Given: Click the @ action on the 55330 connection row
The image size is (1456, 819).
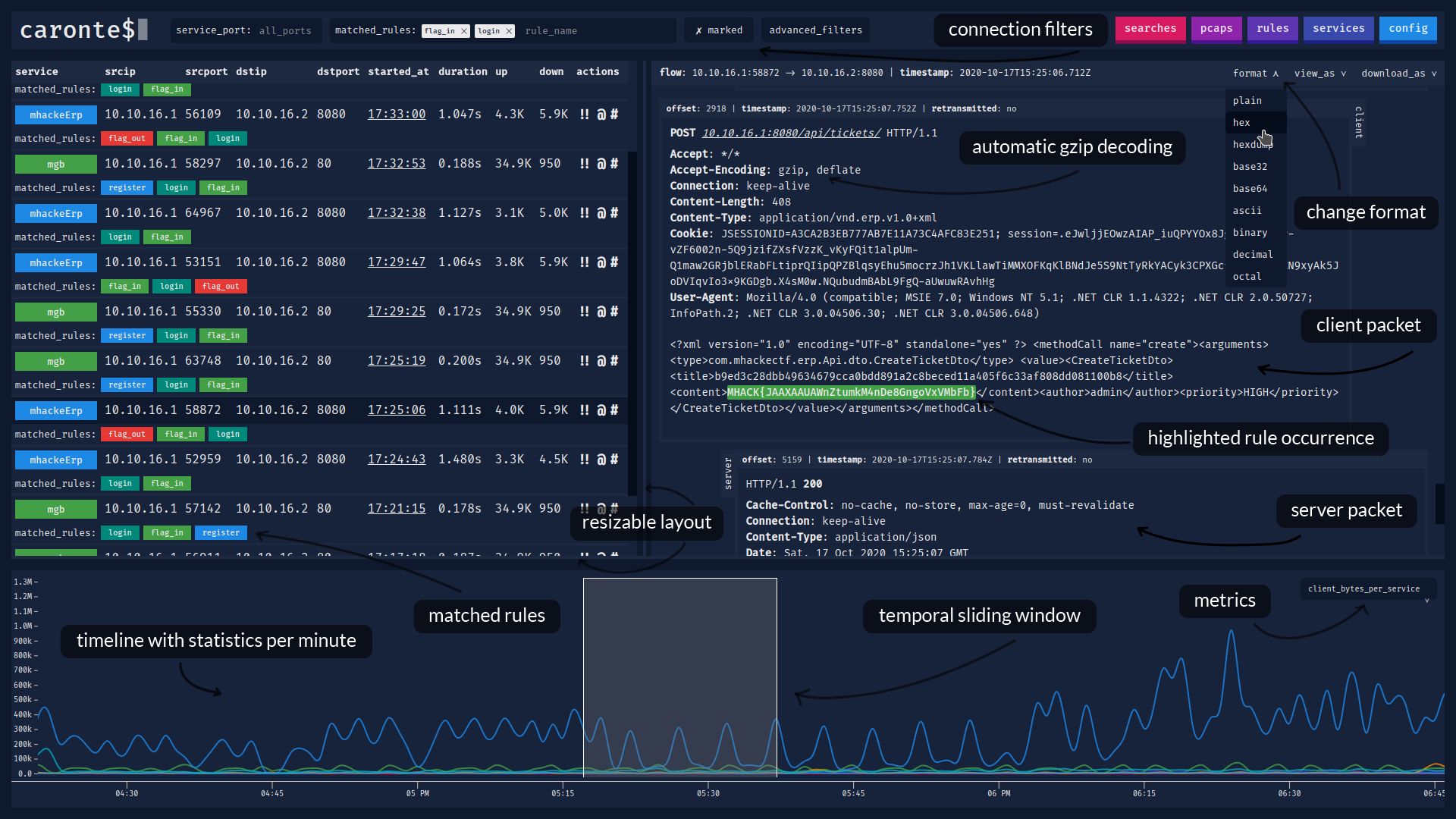Looking at the screenshot, I should [x=601, y=312].
